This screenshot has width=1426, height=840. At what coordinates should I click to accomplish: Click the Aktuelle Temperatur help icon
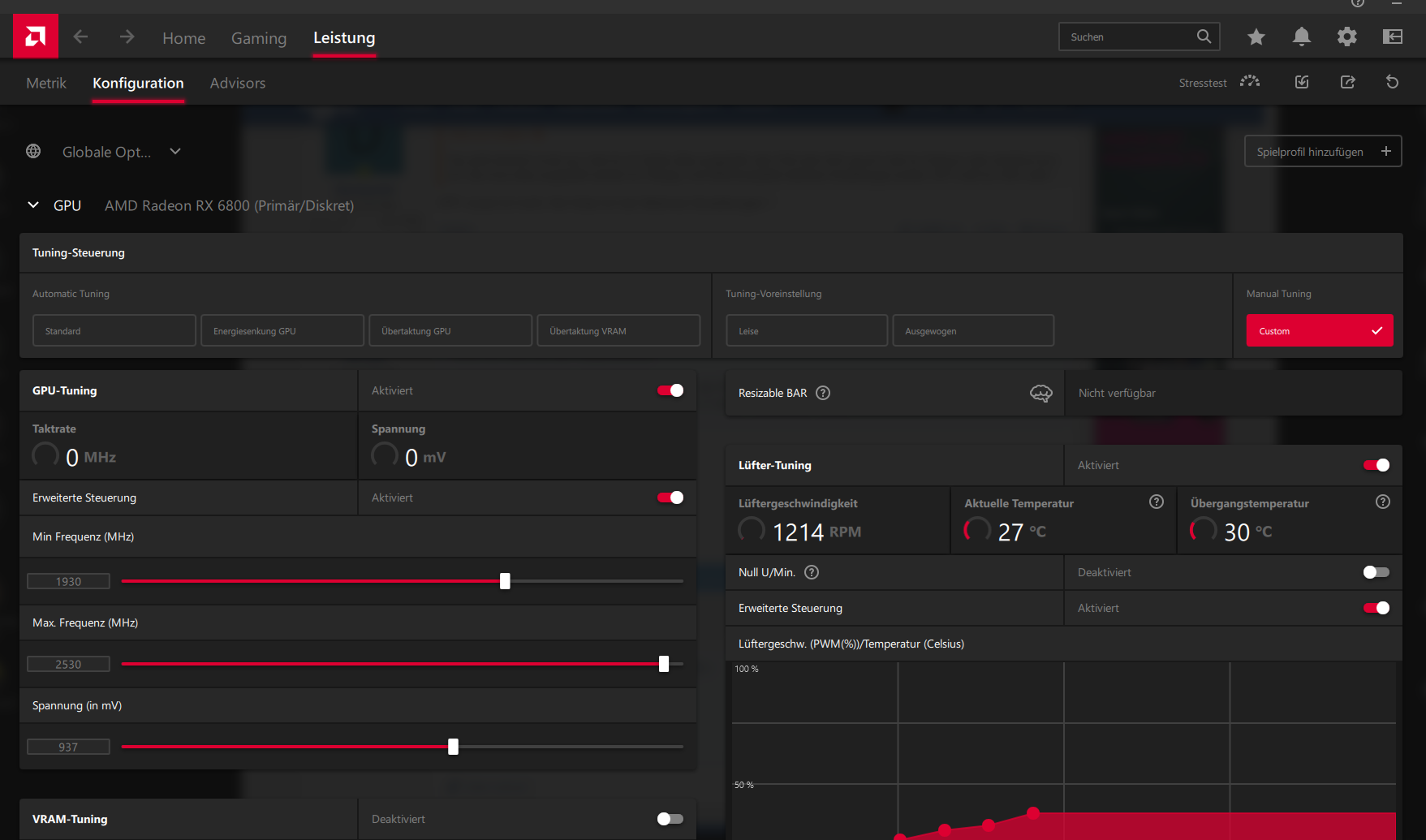coord(1157,502)
